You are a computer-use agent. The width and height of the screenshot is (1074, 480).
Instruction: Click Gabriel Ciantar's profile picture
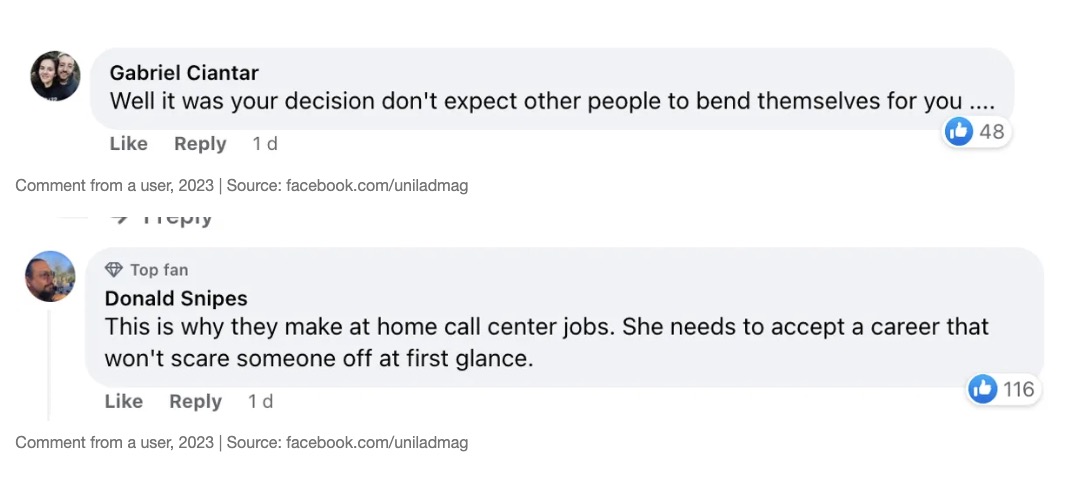55,76
